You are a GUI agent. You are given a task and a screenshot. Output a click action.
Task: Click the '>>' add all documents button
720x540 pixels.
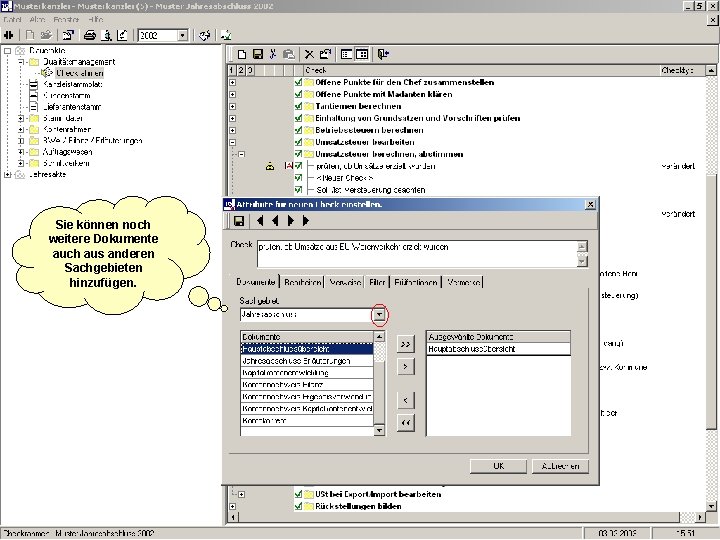tap(405, 344)
